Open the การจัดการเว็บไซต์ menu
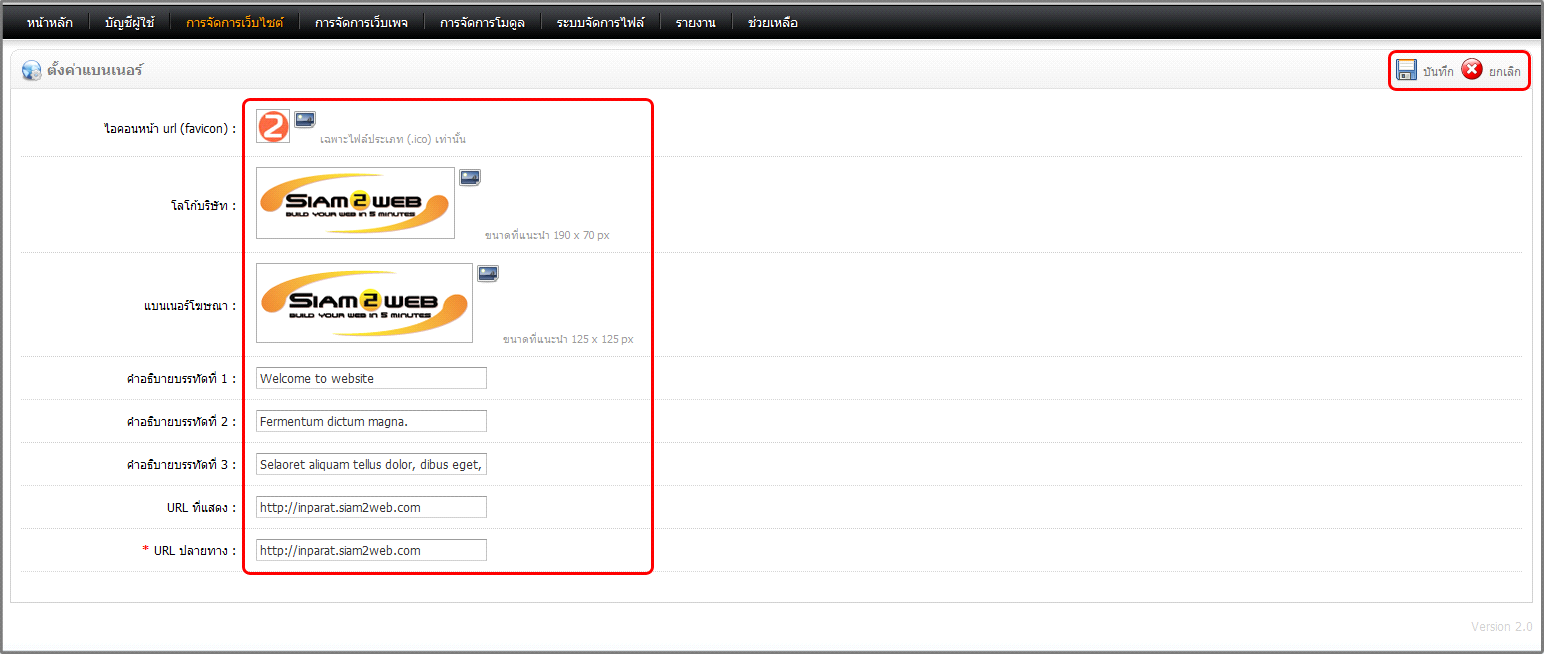The image size is (1544, 654). (235, 22)
